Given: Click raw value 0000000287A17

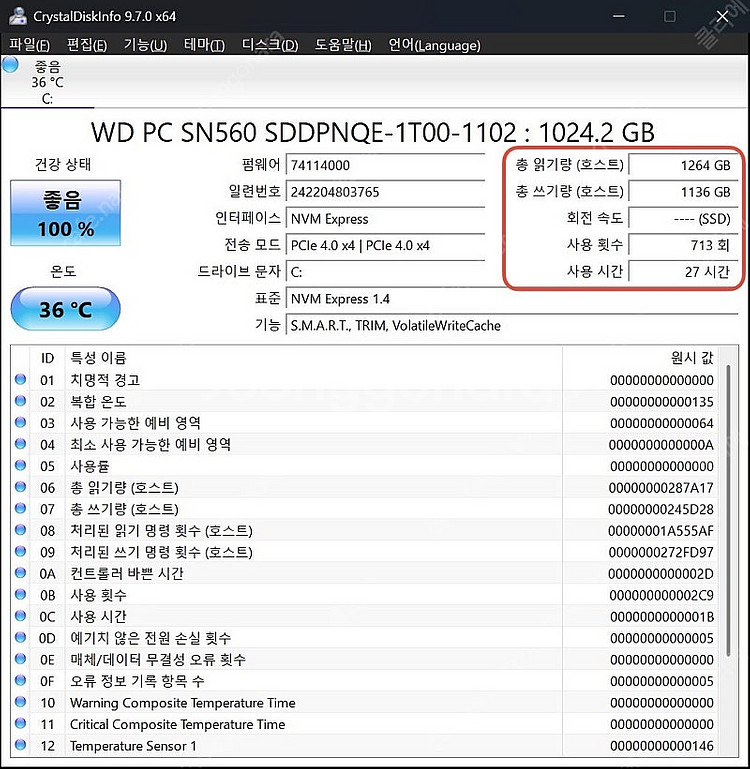Looking at the screenshot, I should point(661,488).
